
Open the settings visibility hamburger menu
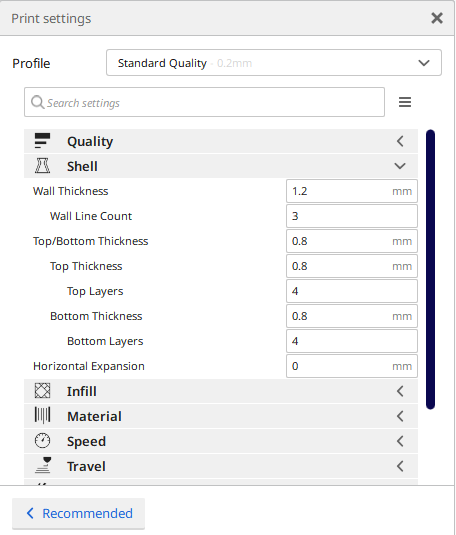click(x=405, y=102)
